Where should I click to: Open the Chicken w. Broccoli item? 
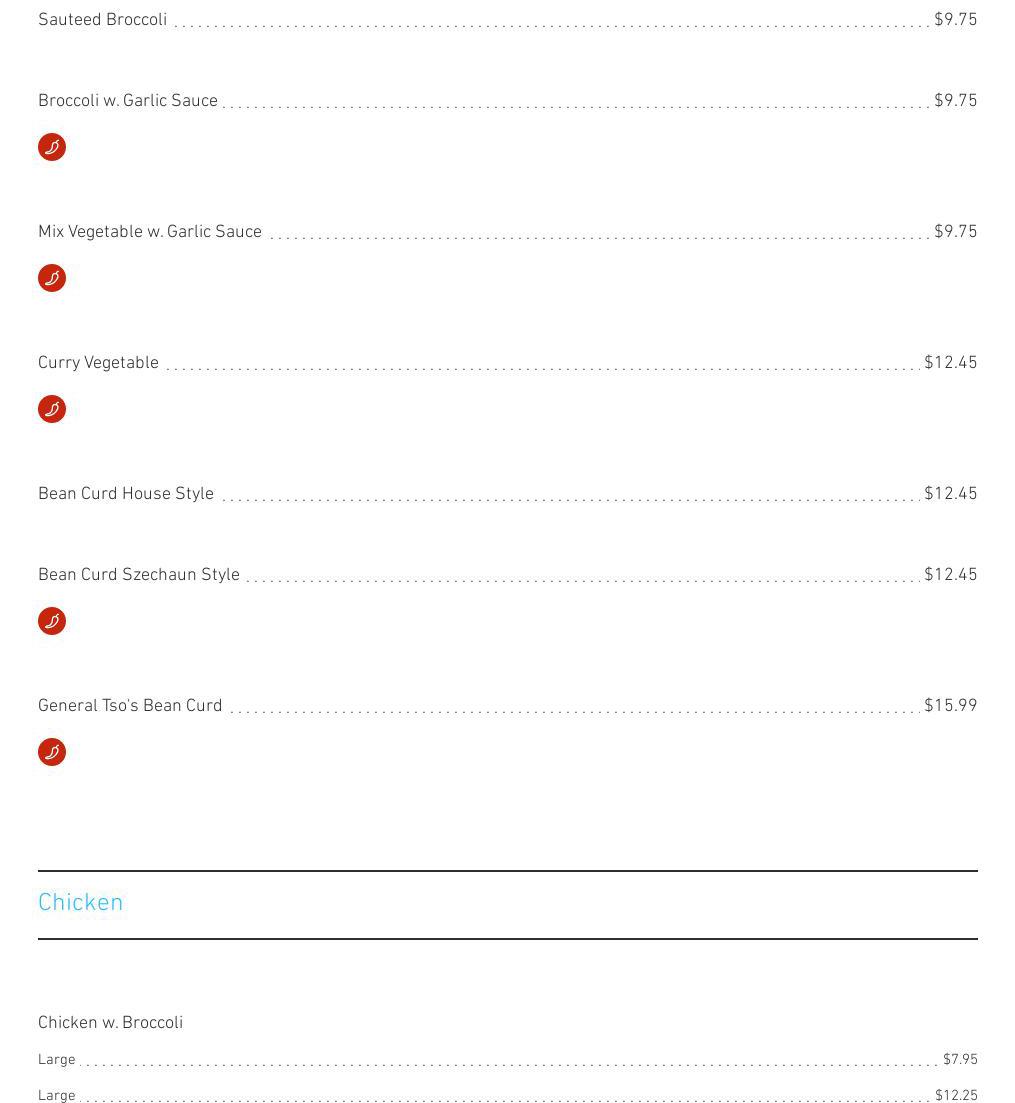pos(110,1023)
